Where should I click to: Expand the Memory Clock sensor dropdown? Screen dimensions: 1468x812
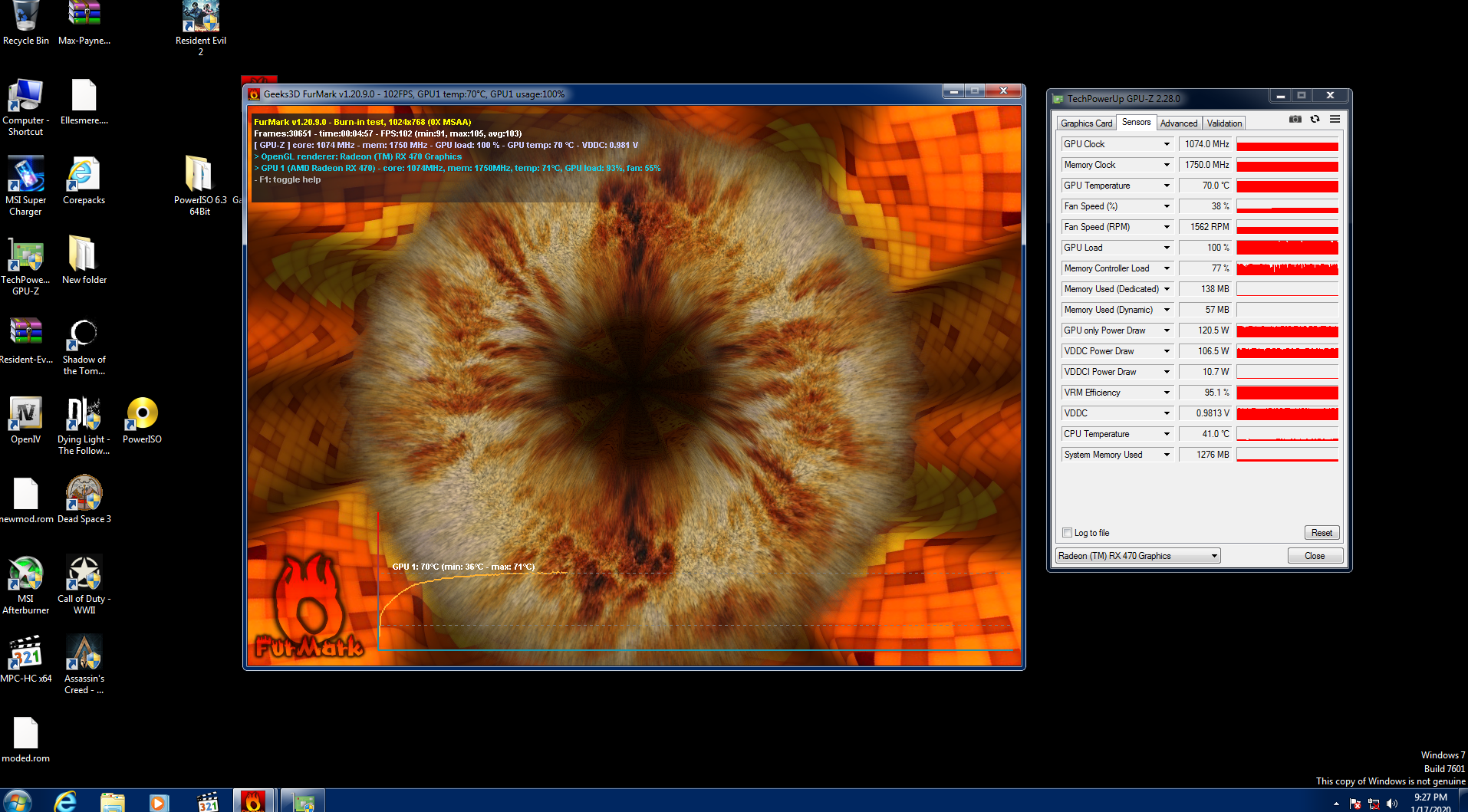coord(1167,165)
